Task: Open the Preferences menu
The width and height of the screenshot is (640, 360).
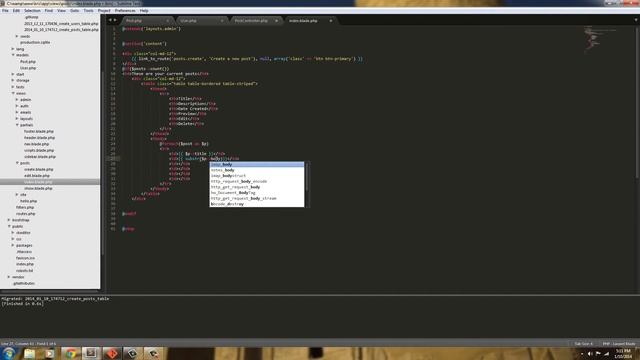Action: [x=125, y=11]
